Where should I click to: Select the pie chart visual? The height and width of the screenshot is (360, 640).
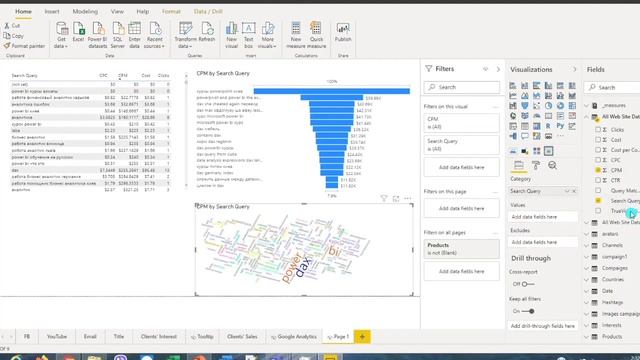[x=548, y=106]
